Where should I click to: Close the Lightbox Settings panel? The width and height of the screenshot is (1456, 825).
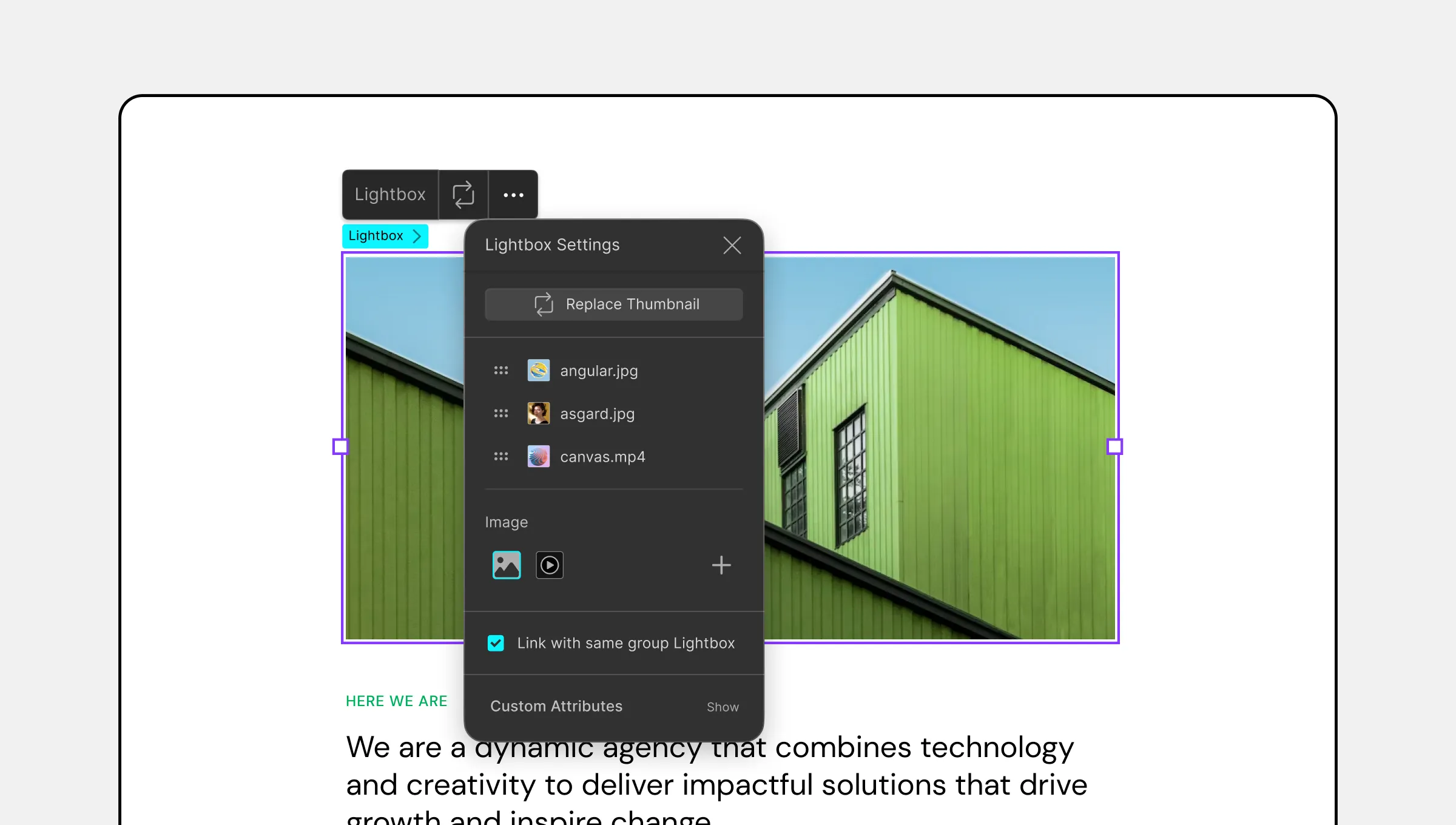732,244
